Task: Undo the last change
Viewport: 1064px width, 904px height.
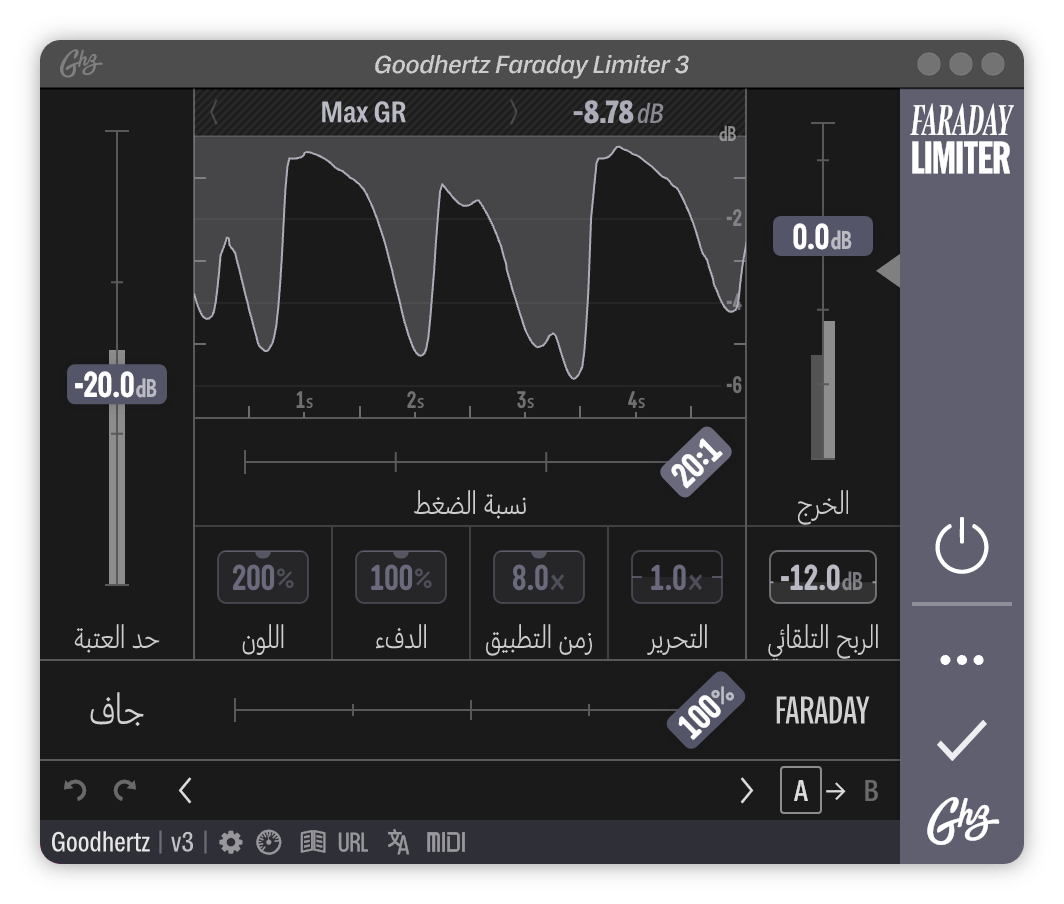Action: click(x=75, y=790)
